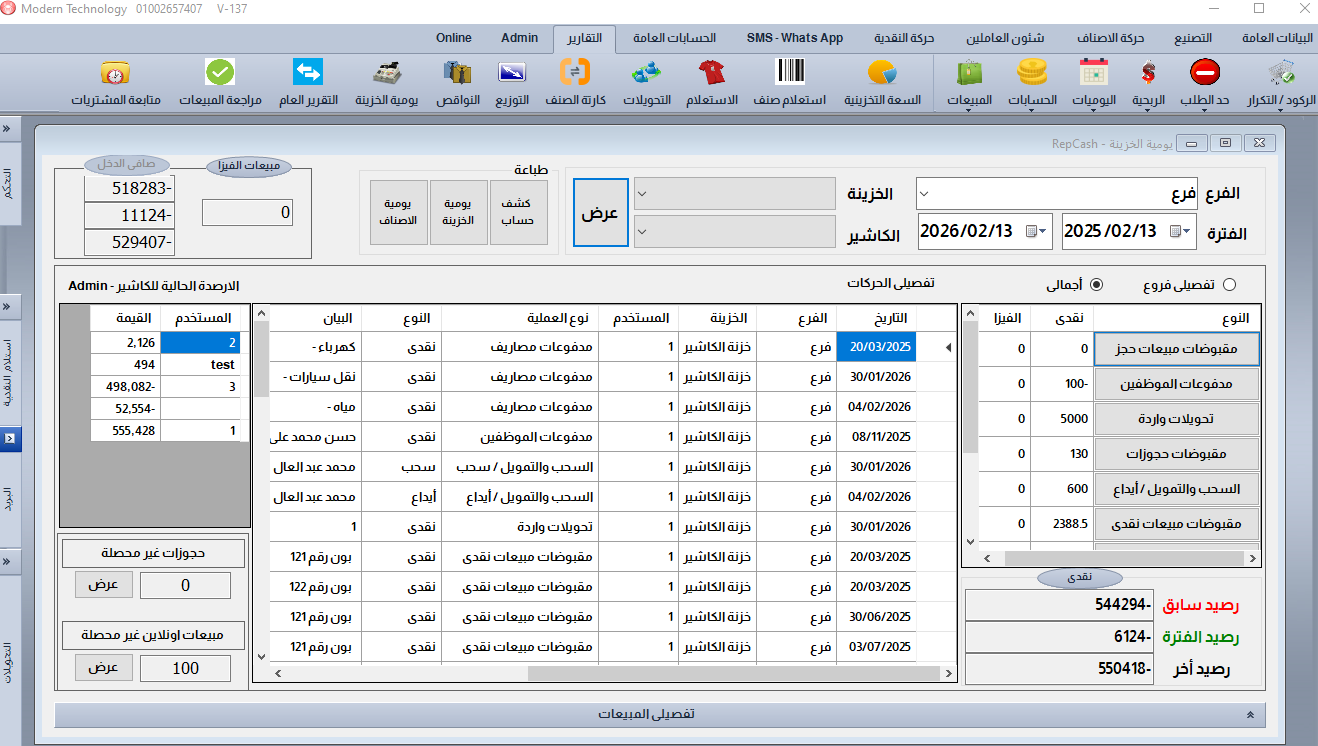Image resolution: width=1318 pixels, height=746 pixels.
Task: Open the يومية الخزينة cash register icon
Action: [x=389, y=74]
